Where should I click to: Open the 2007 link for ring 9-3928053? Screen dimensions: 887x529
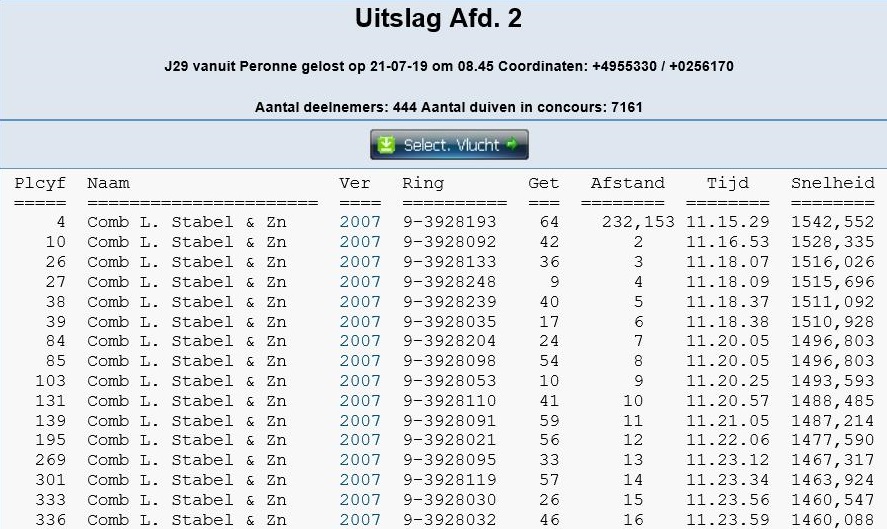(360, 381)
